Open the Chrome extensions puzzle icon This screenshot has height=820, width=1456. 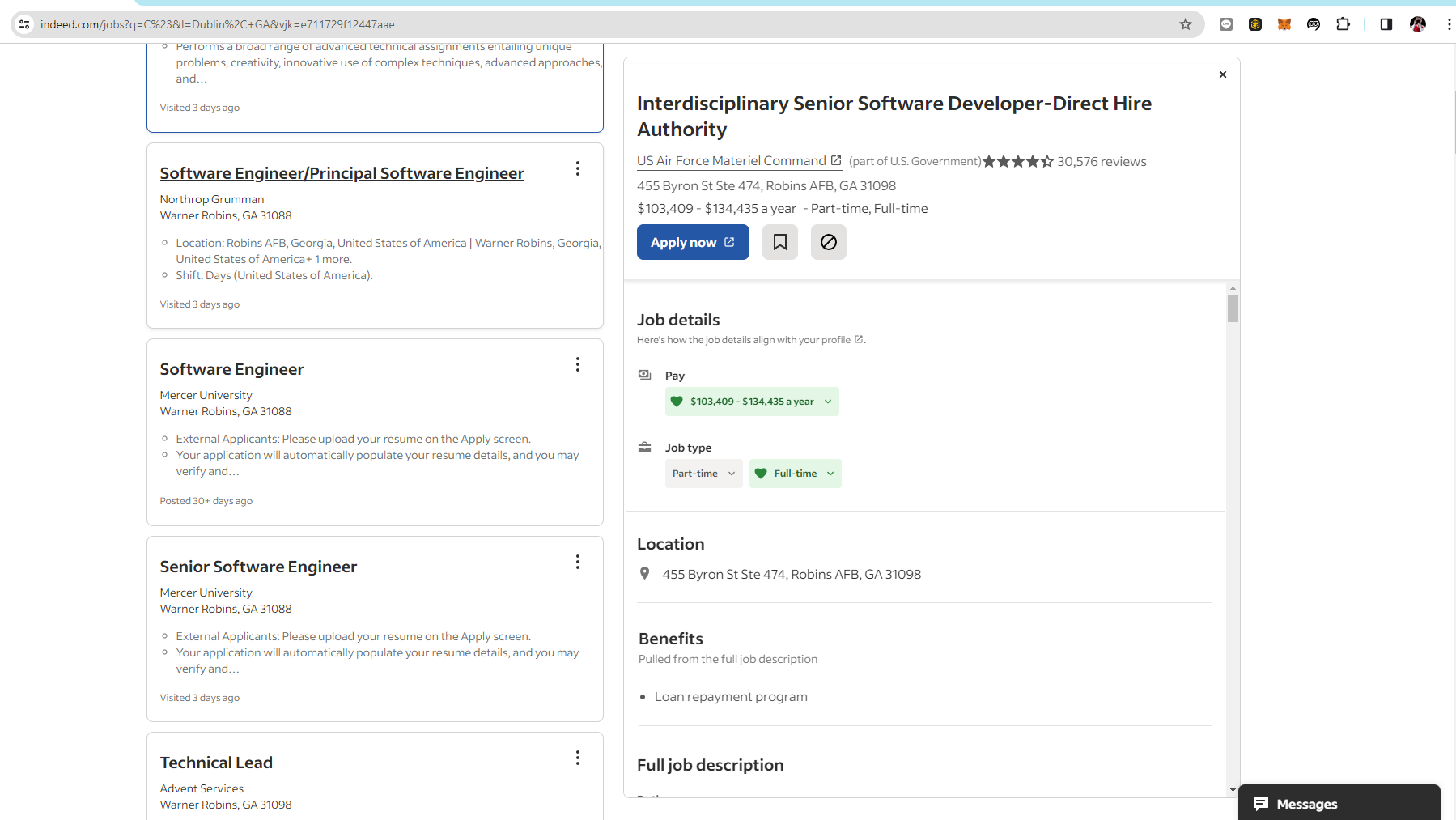click(1344, 24)
